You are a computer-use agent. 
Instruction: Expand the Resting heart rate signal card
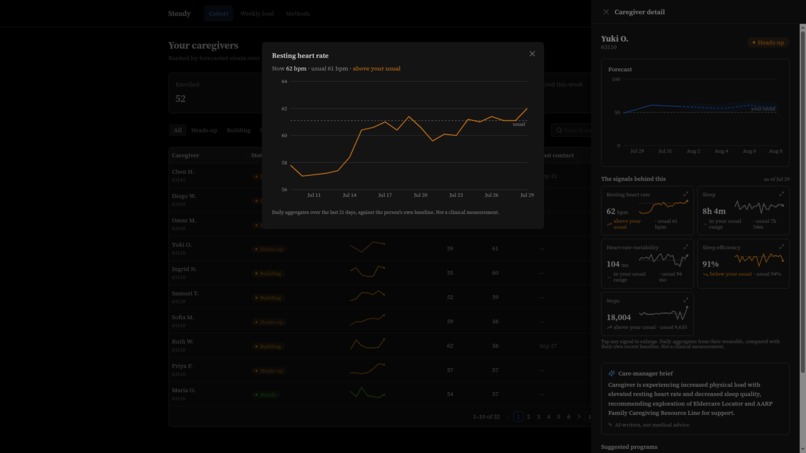(x=686, y=194)
